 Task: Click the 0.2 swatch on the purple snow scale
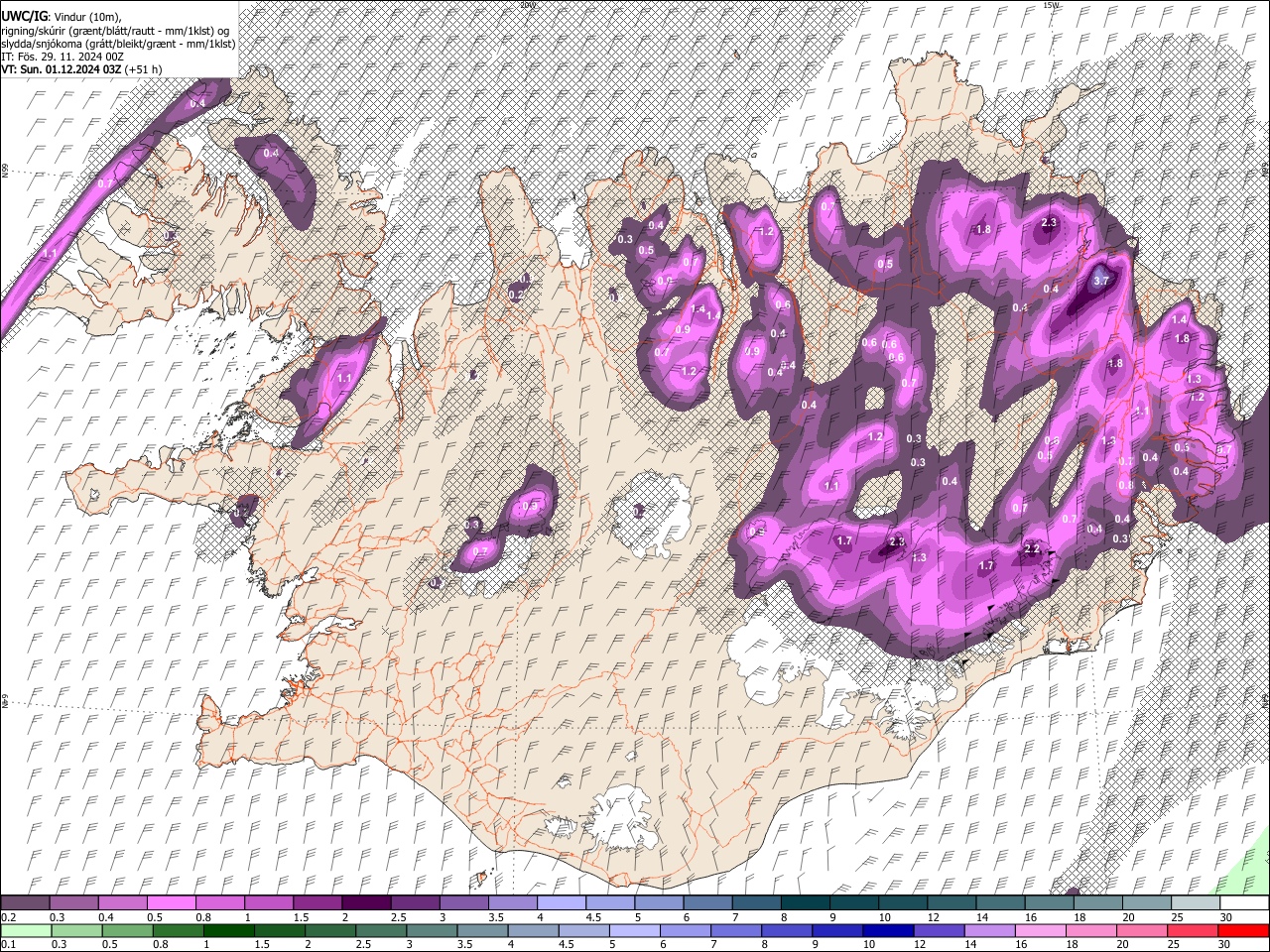coord(25,902)
